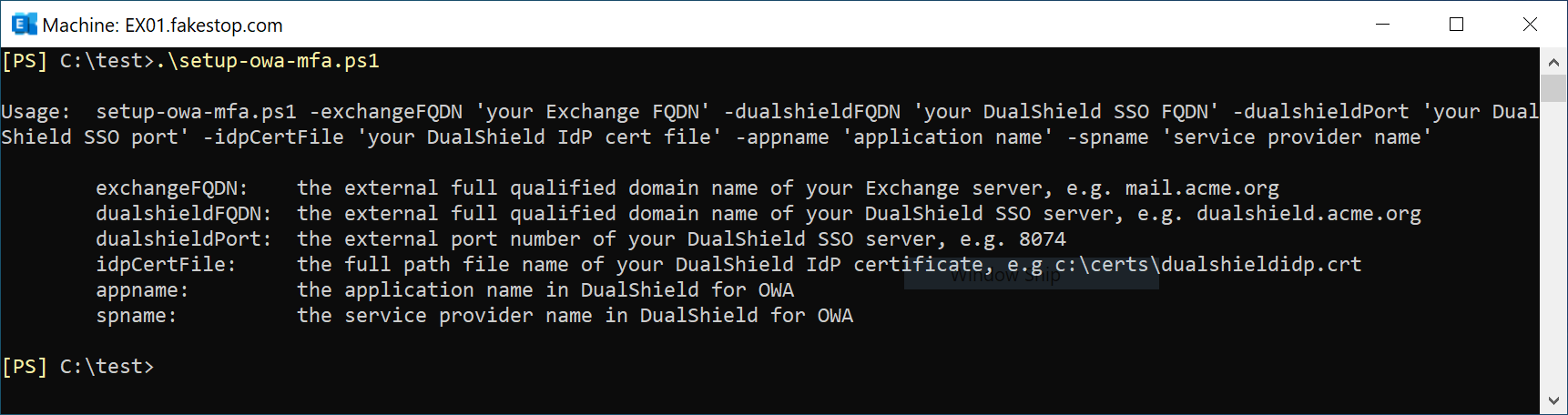Click the scrollbar down arrow
The image size is (1568, 415).
coord(1553,400)
